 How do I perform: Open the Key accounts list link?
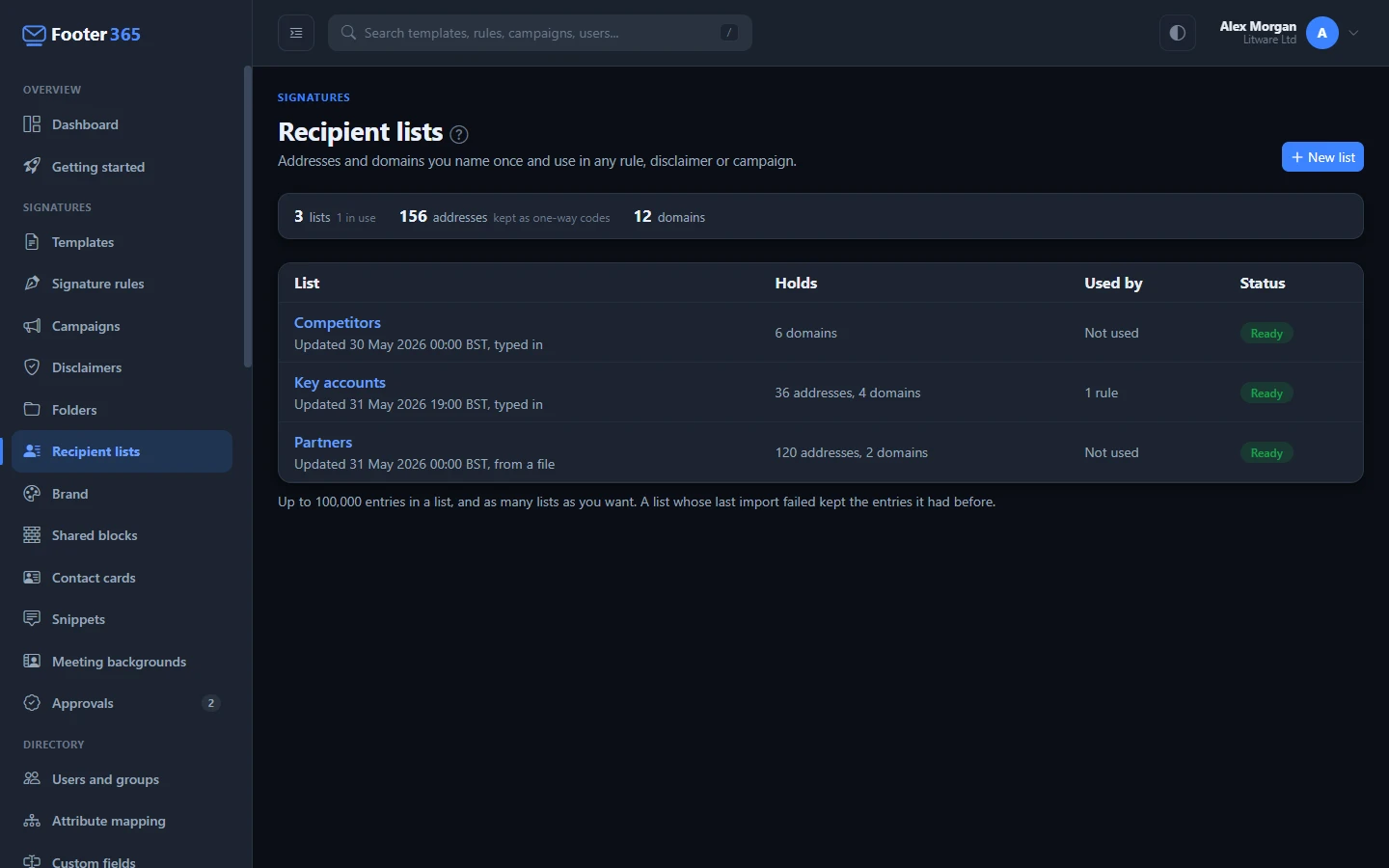click(340, 383)
